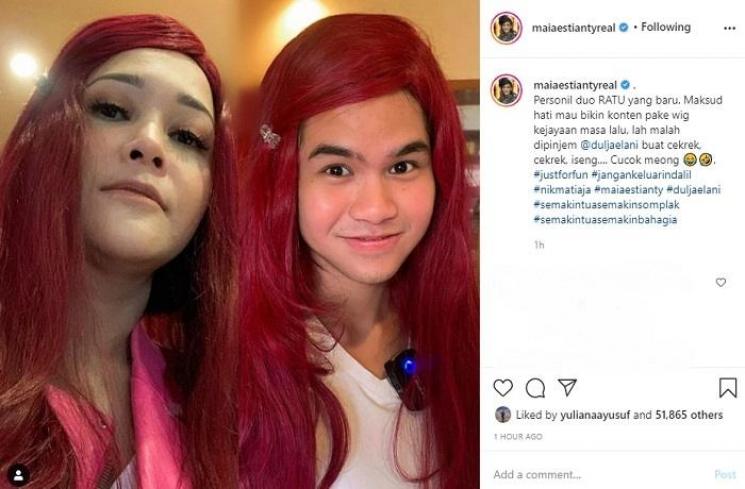Share the post with the paper plane icon
This screenshot has height=489, width=745.
567,387
